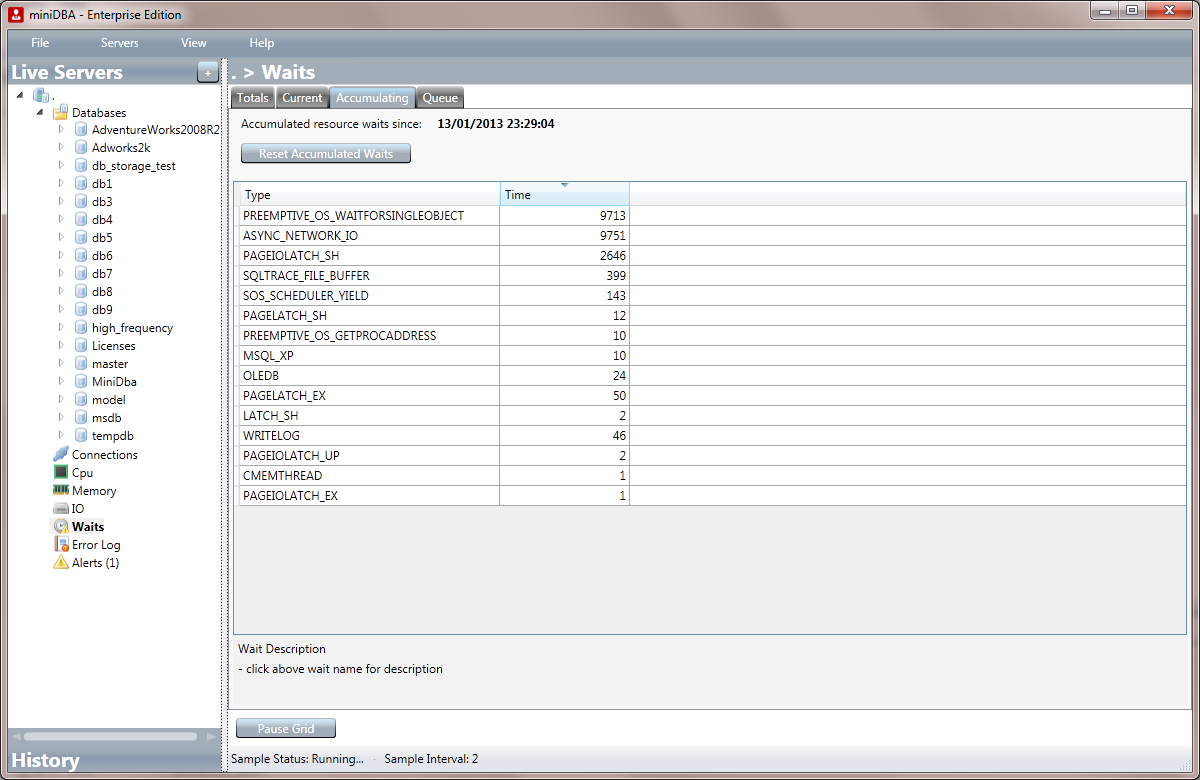Image resolution: width=1200 pixels, height=780 pixels.
Task: Expand the db_storage_test node
Action: click(x=61, y=166)
